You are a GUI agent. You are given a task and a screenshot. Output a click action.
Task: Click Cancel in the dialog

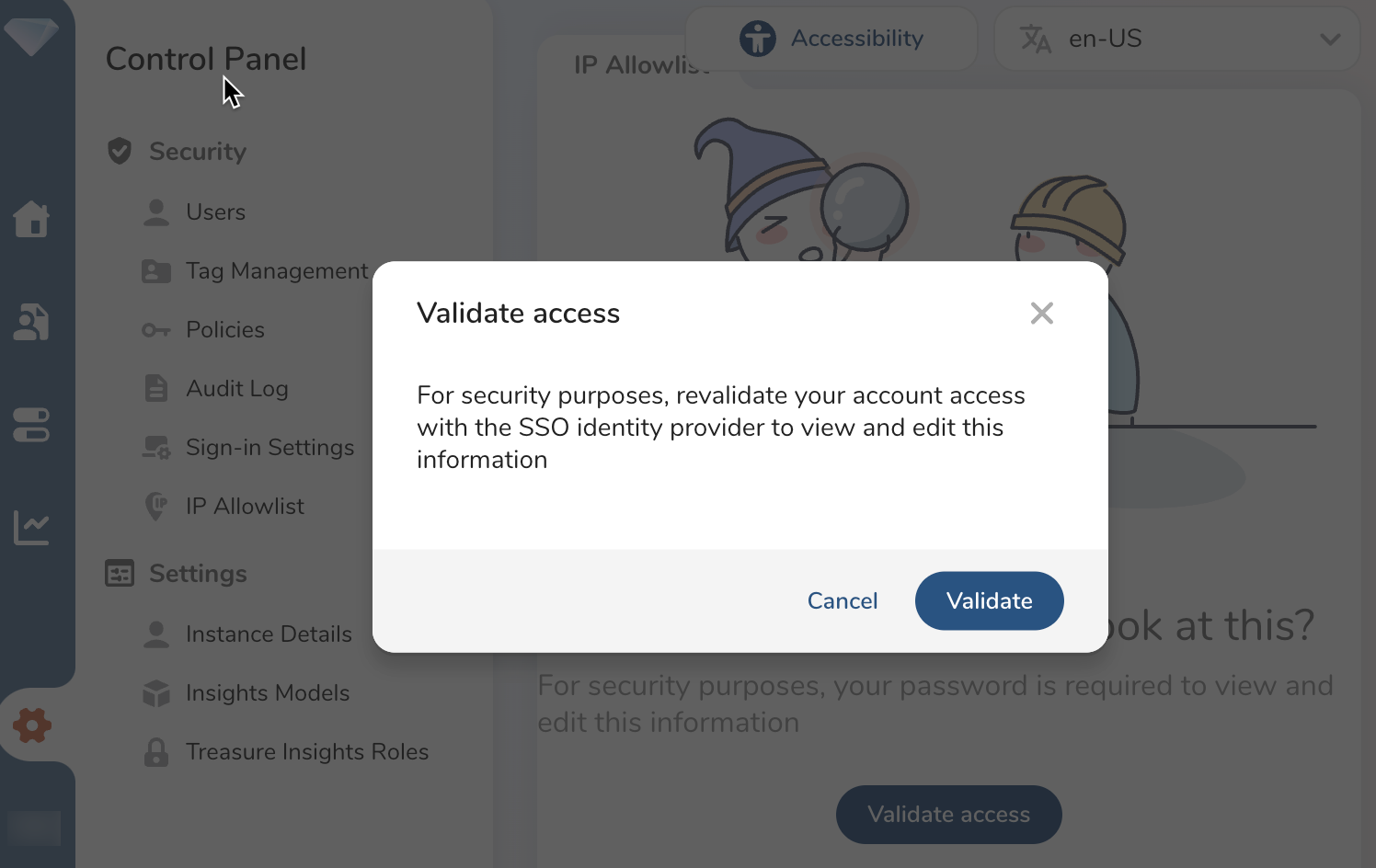point(843,601)
